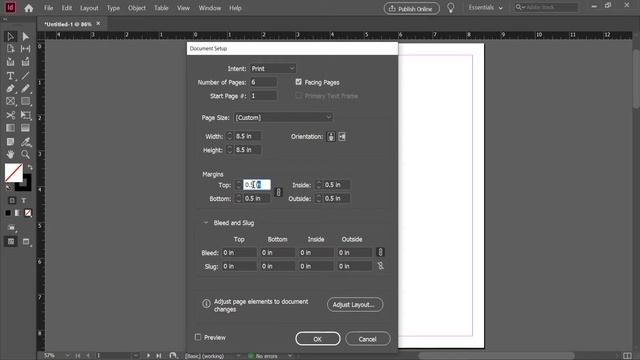The image size is (640, 360).
Task: Open the Intent dropdown
Action: click(x=273, y=69)
